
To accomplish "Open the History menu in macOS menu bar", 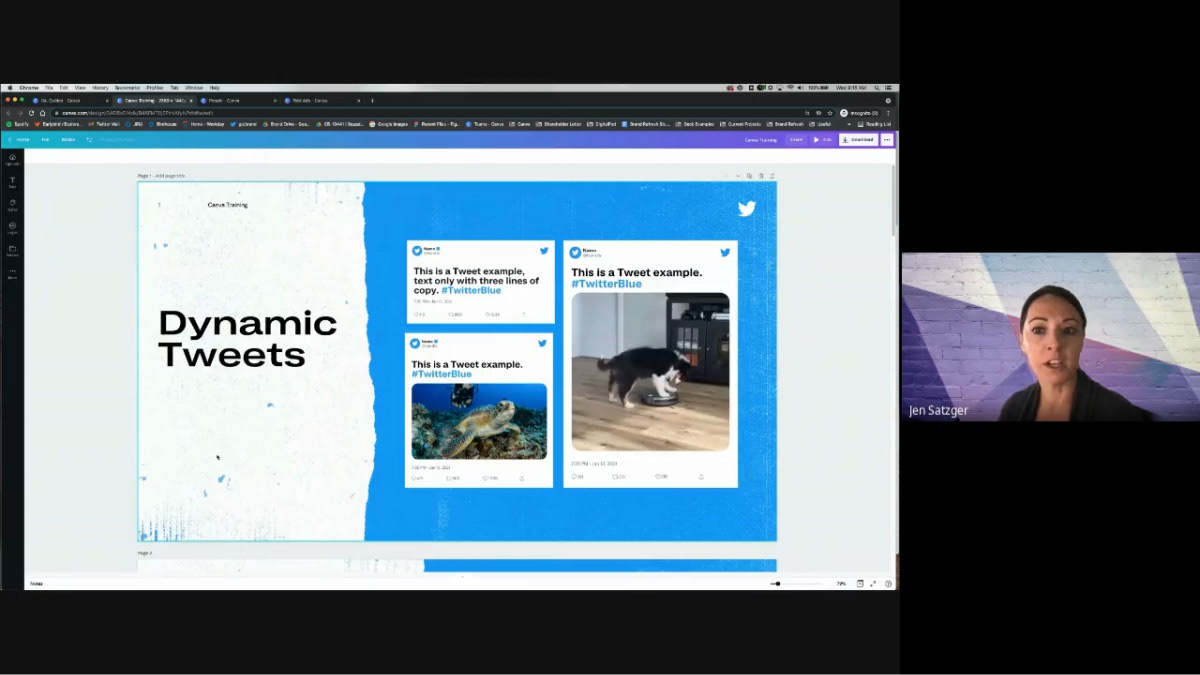I will coord(100,87).
